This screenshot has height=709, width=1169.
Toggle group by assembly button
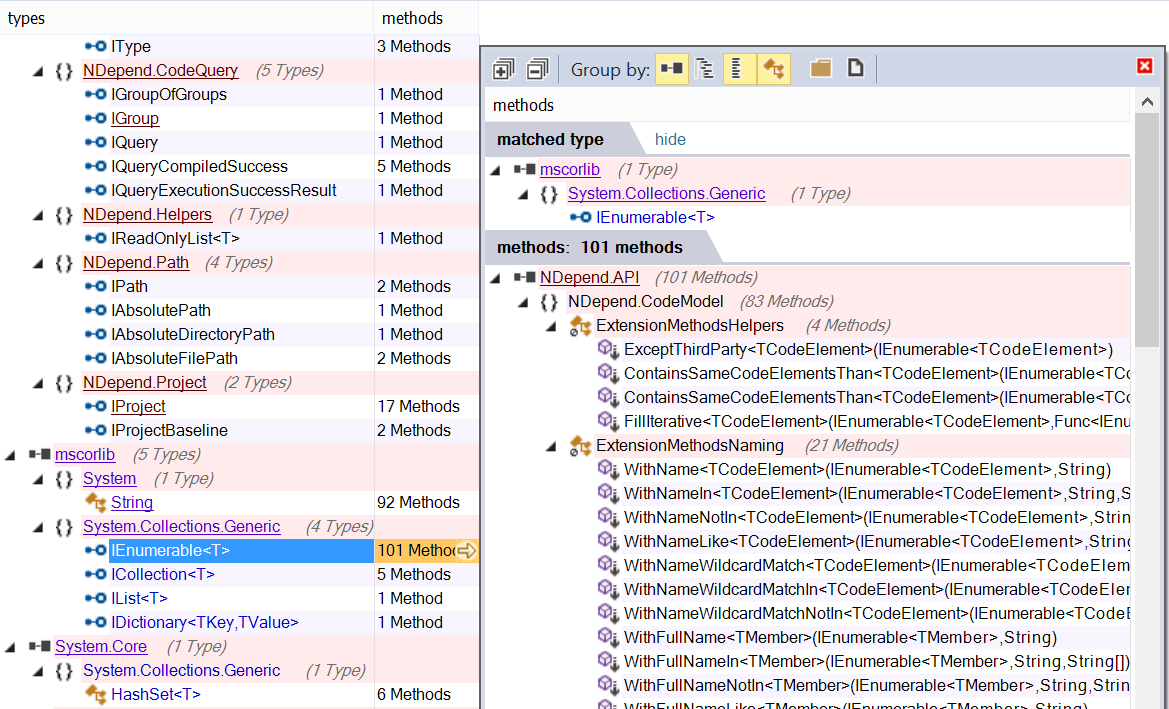(671, 69)
